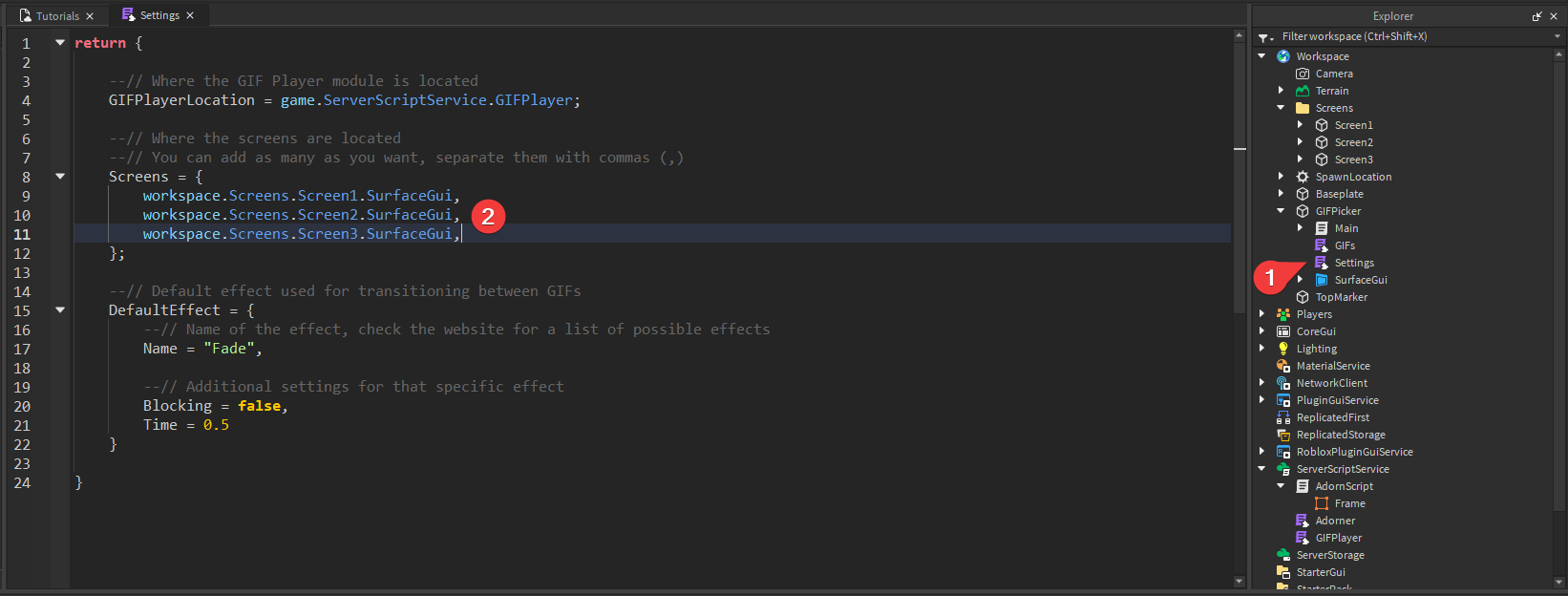Viewport: 1568px width, 596px height.
Task: Open the Explorer filter dropdown arrow
Action: coord(1557,36)
